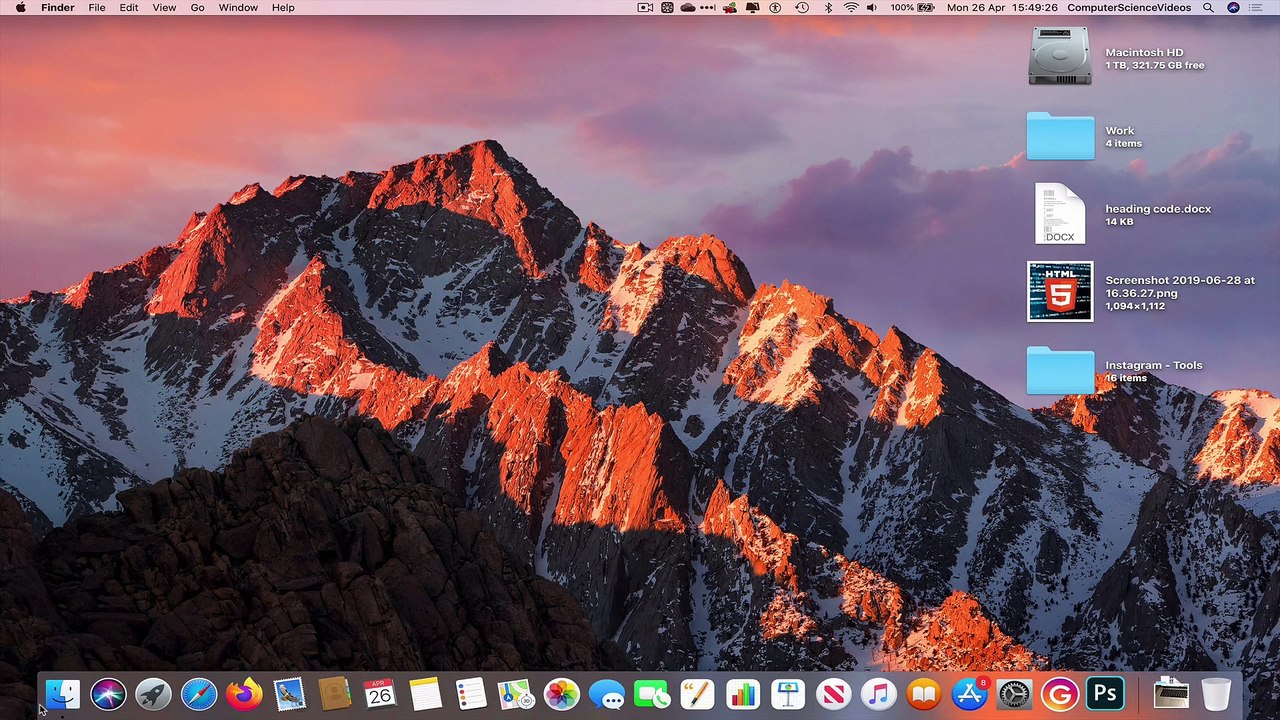Open the Photos app icon
The image size is (1280, 720).
click(561, 693)
